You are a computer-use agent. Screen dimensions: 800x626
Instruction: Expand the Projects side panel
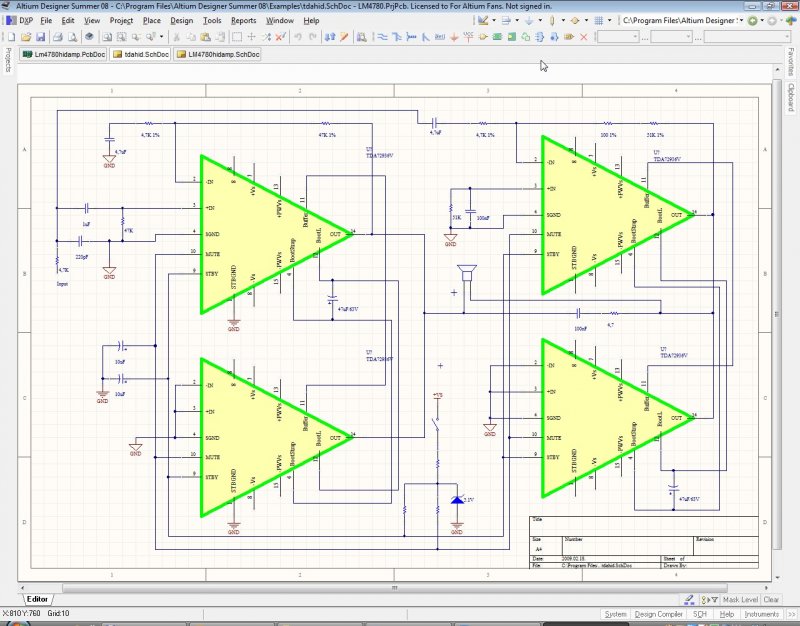click(8, 60)
